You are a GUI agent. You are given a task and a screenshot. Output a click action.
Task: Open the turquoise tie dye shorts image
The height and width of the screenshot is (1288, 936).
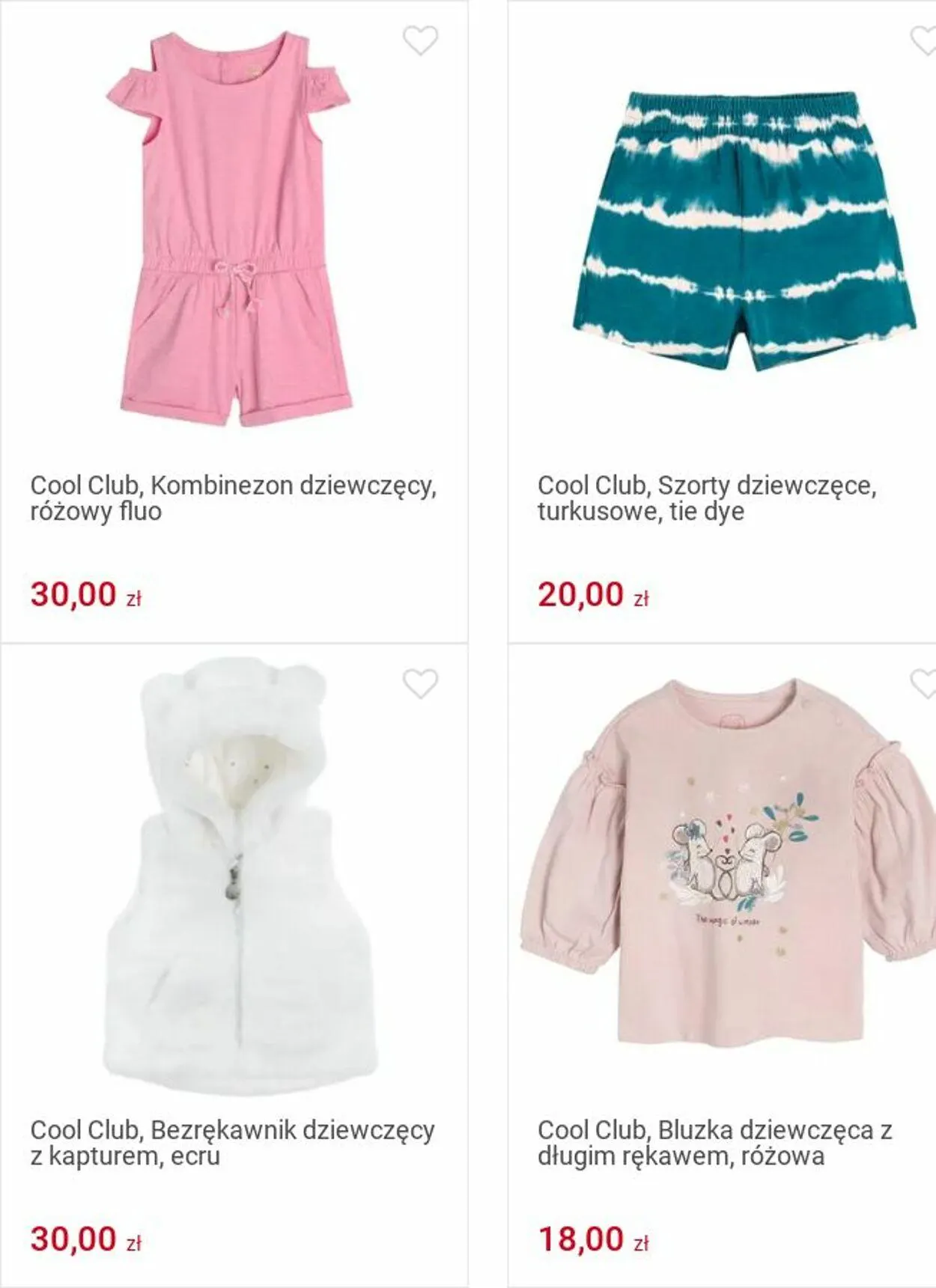click(x=744, y=231)
